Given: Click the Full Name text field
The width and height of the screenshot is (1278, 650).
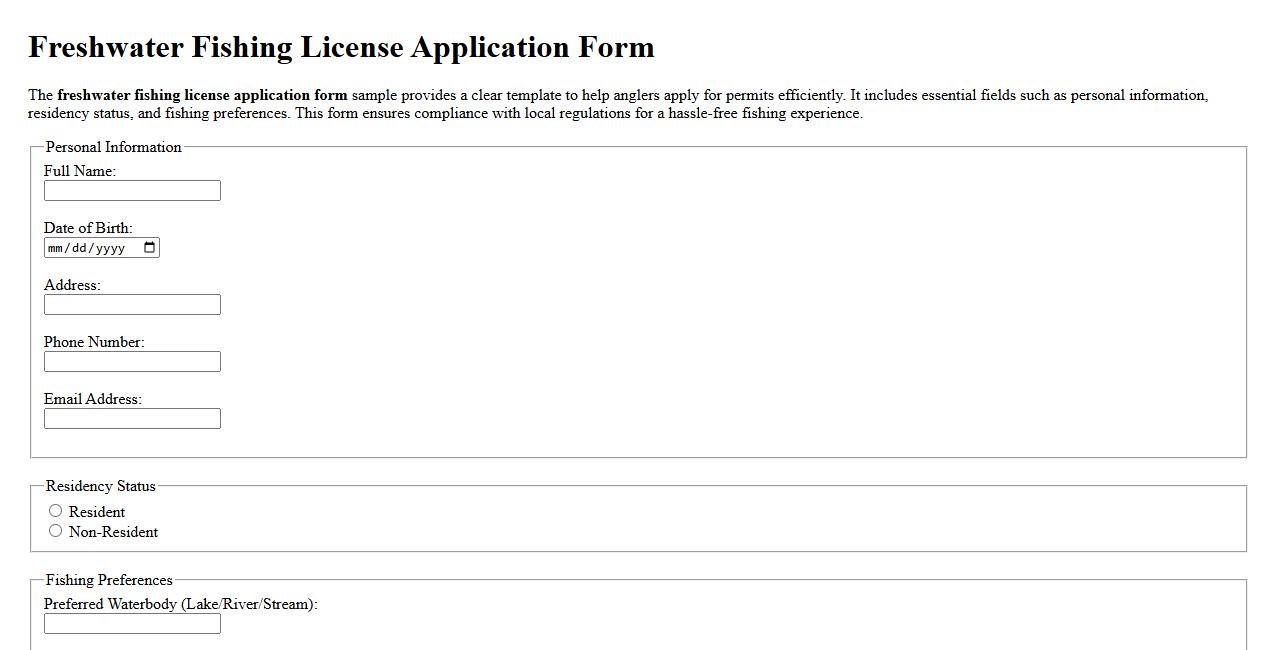Looking at the screenshot, I should (132, 190).
